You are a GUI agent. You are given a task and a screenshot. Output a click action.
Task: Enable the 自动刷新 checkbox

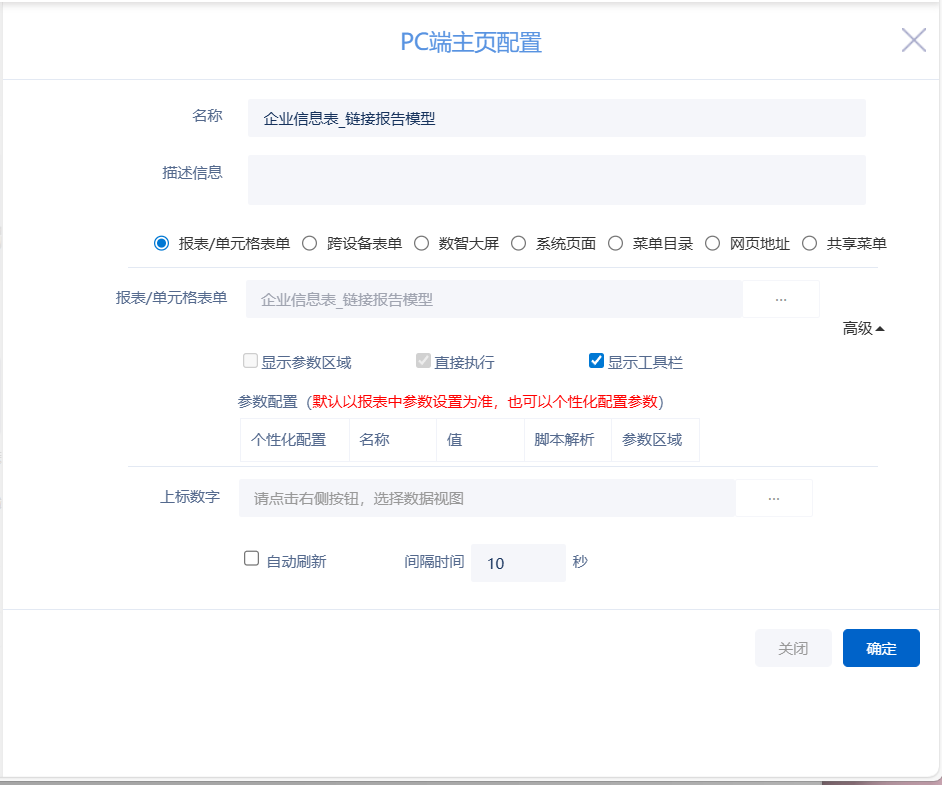click(252, 559)
